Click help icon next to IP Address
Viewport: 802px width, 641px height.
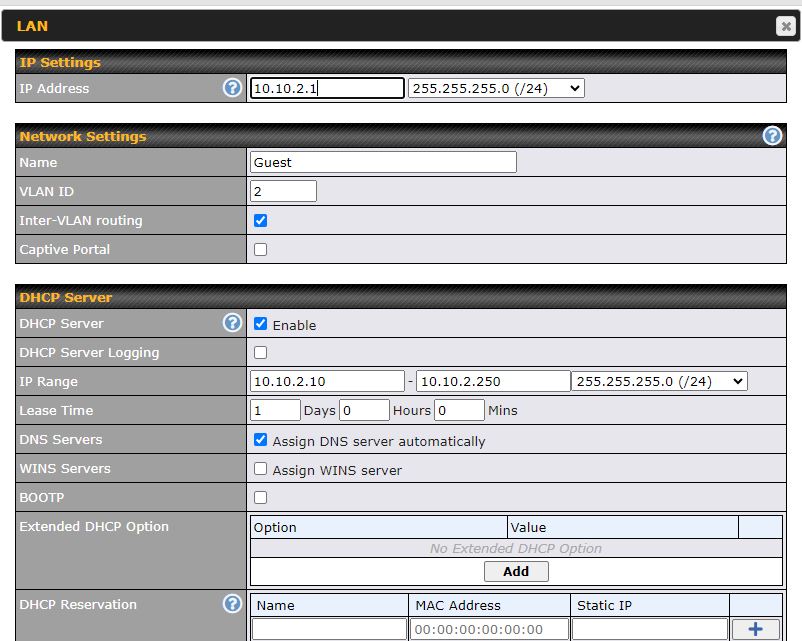click(232, 88)
